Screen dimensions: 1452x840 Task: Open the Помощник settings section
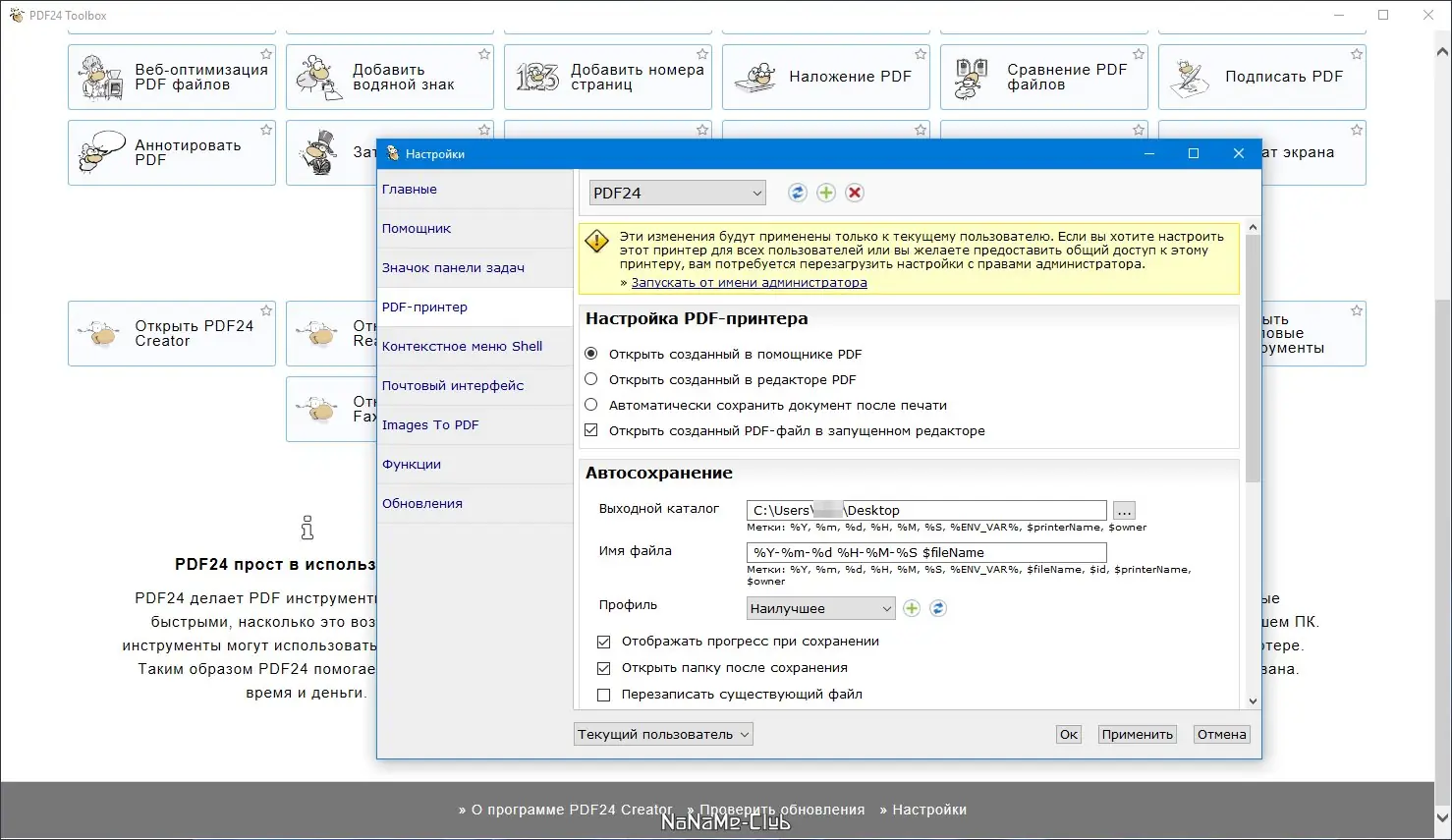pos(475,229)
